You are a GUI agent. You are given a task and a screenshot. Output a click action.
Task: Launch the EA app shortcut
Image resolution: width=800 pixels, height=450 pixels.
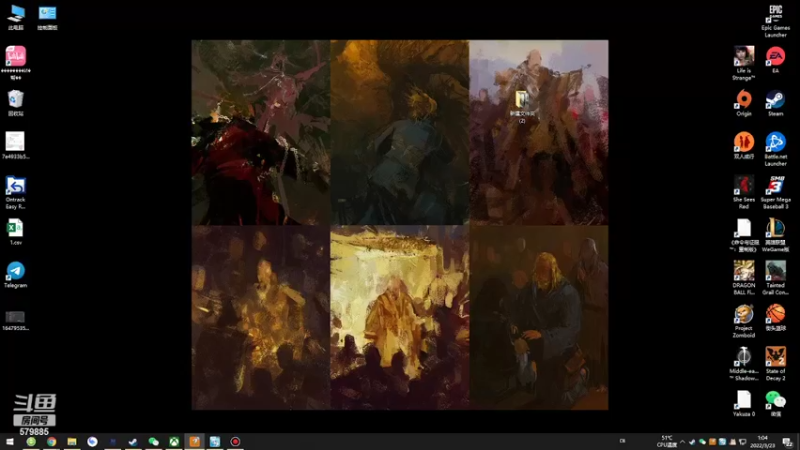tap(775, 60)
